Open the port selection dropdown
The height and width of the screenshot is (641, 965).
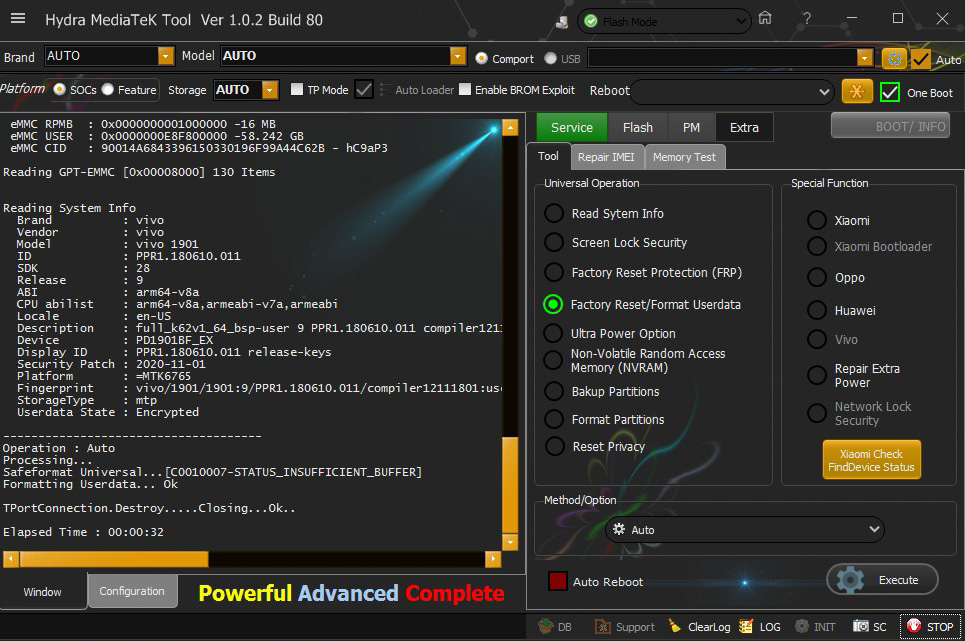pos(864,58)
